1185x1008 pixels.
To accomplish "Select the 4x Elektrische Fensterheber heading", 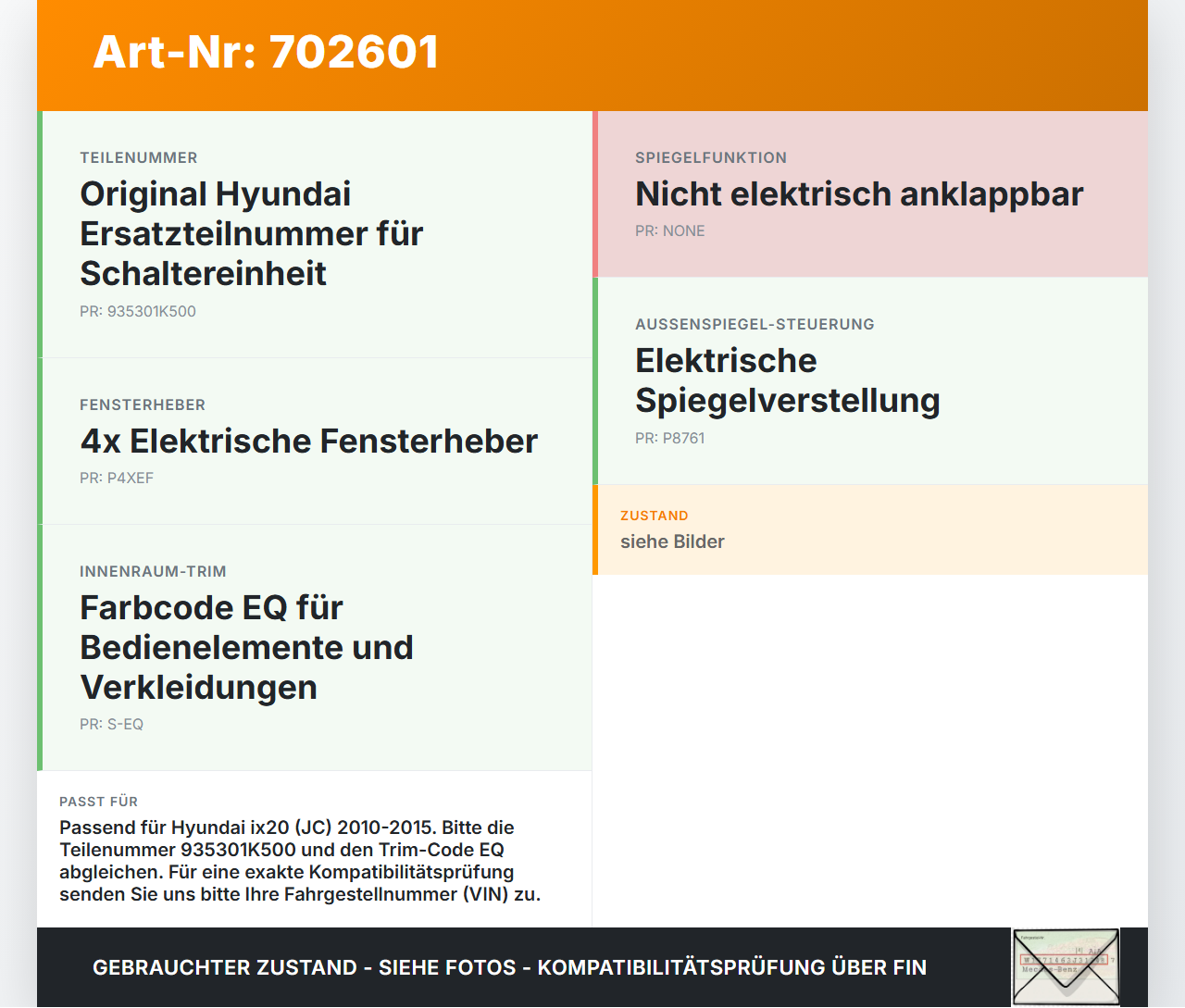I will point(308,441).
